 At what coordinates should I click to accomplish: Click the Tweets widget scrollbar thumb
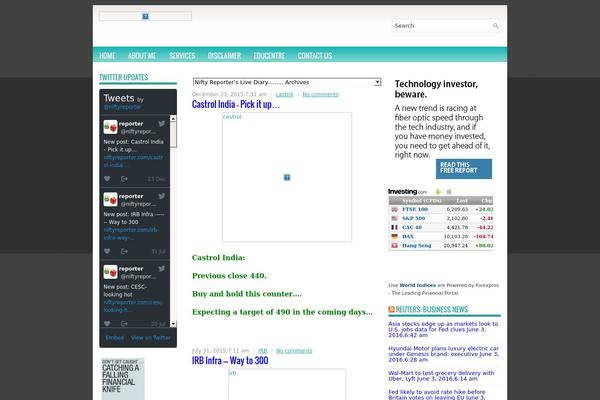click(x=173, y=134)
